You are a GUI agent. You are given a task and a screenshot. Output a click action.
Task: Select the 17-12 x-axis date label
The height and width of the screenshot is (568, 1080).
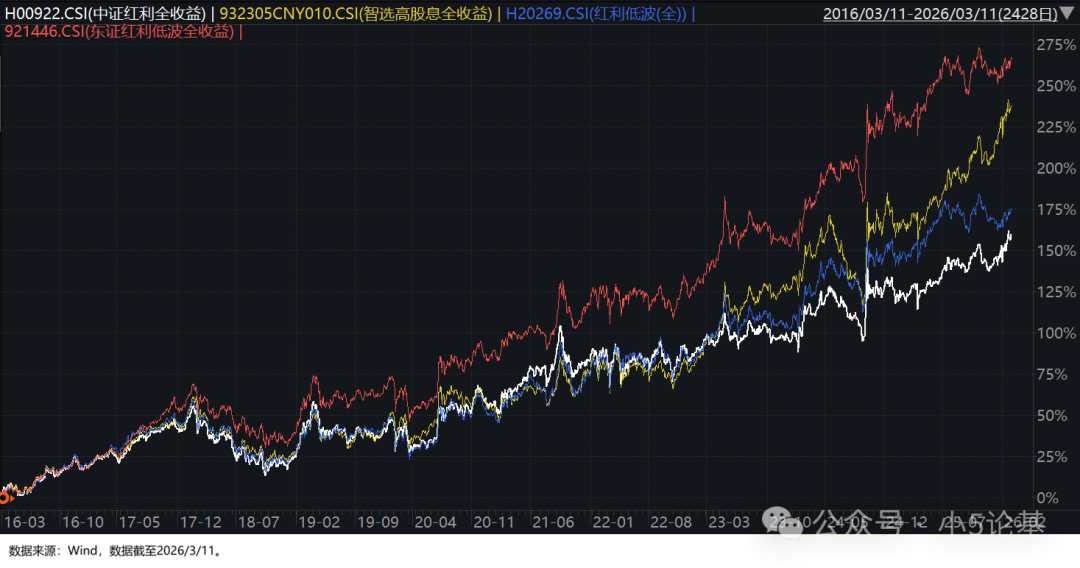(201, 522)
